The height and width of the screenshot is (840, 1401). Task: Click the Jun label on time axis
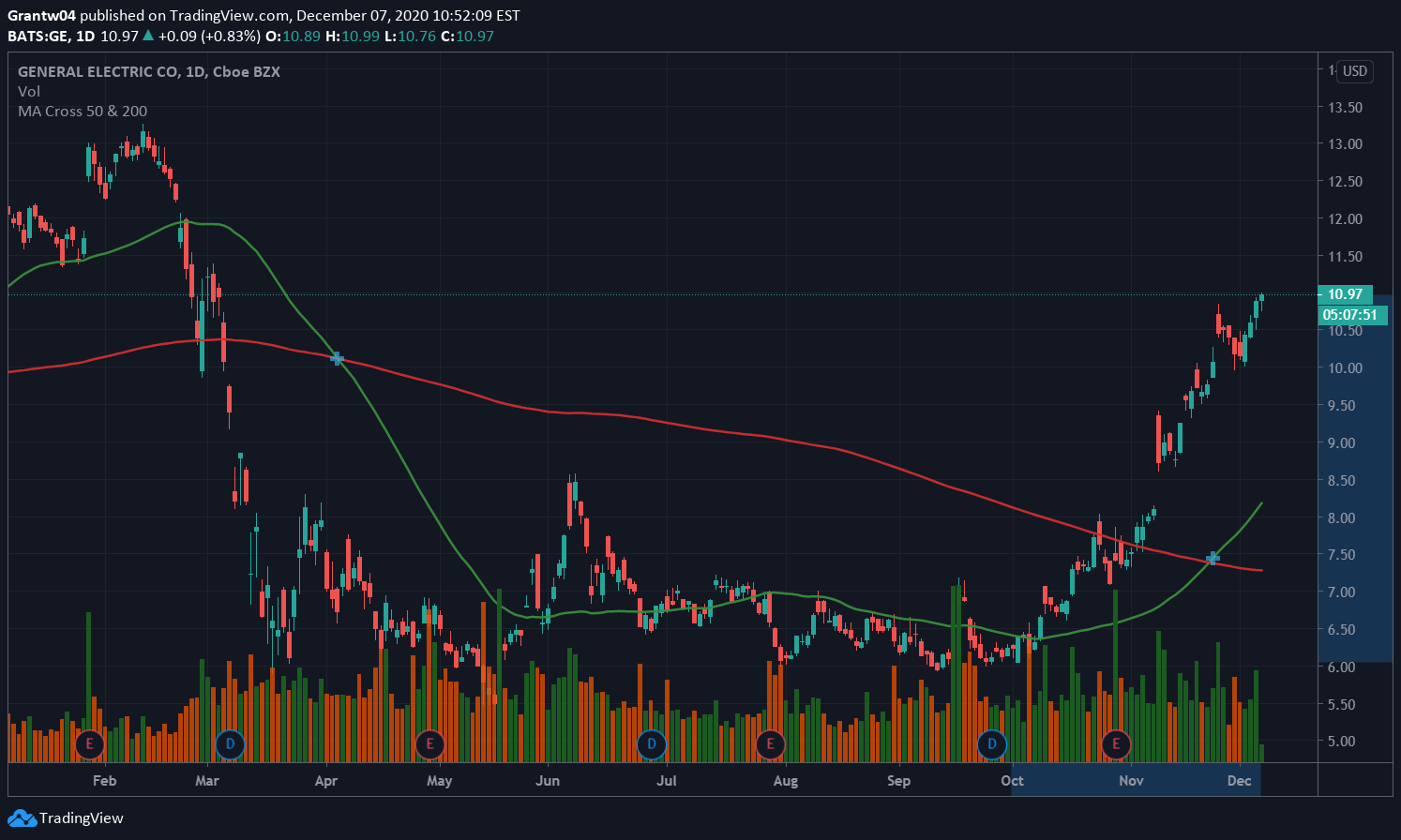coord(548,781)
